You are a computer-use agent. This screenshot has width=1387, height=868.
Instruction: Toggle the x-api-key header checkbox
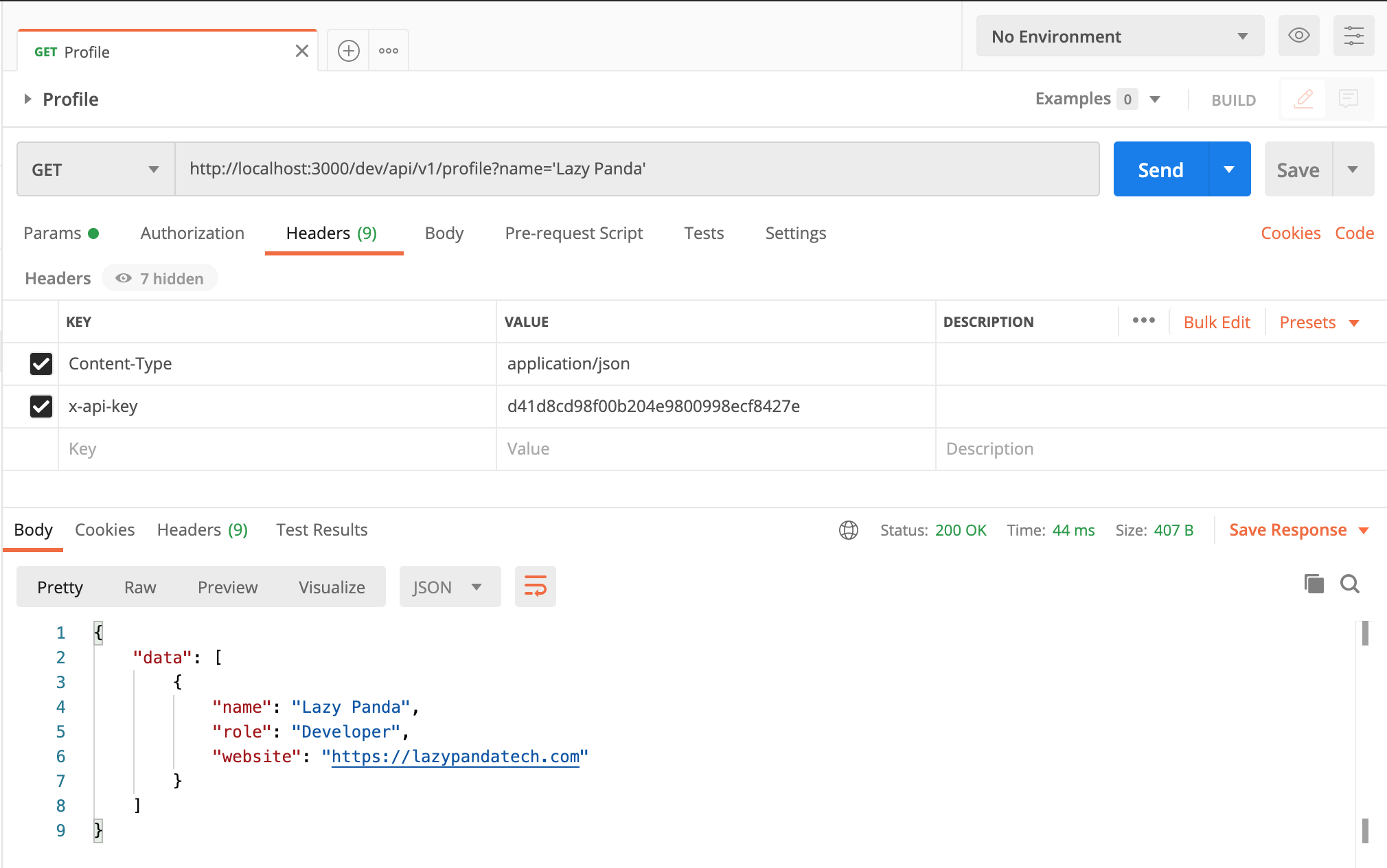(x=40, y=406)
